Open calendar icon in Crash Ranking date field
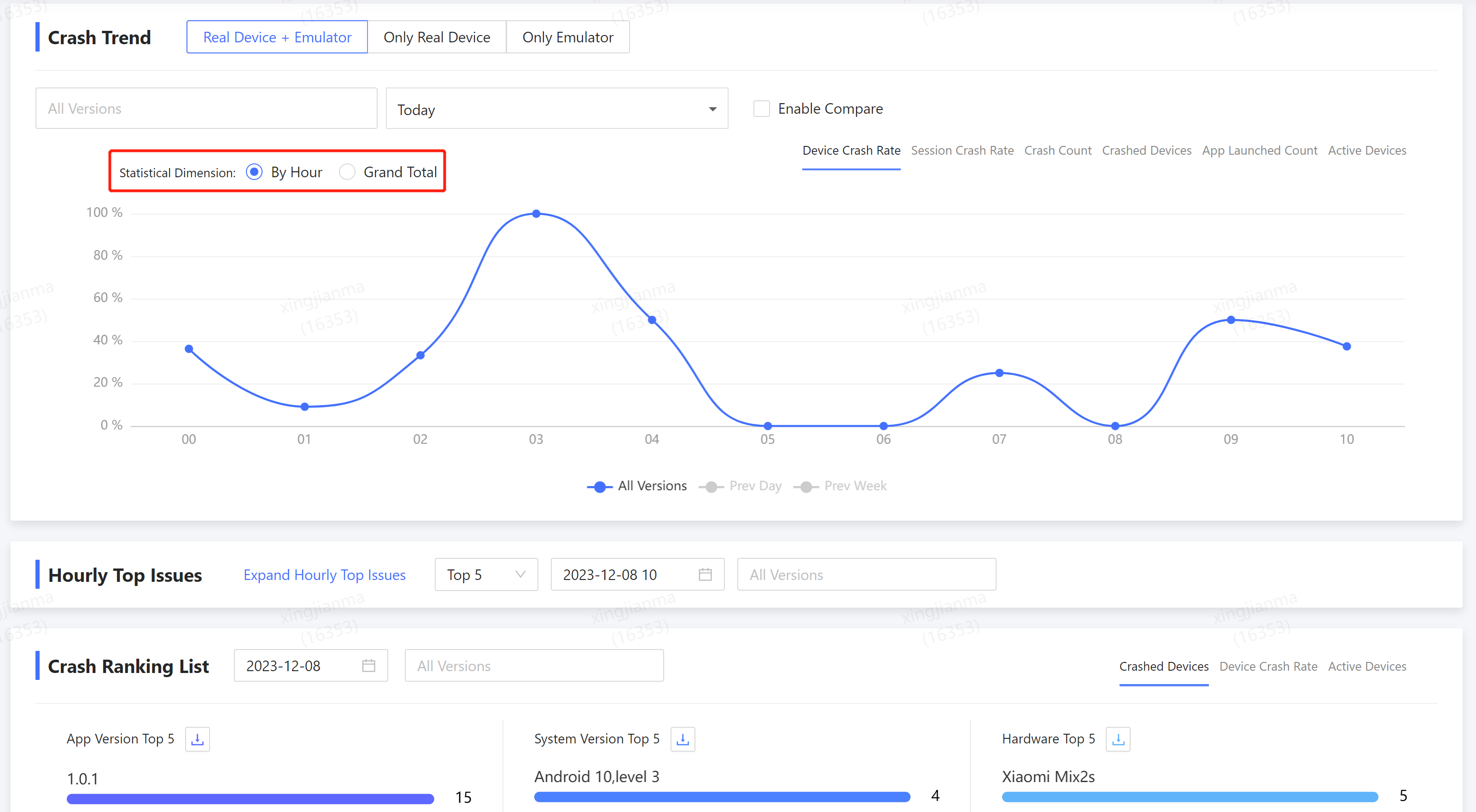 [x=368, y=666]
